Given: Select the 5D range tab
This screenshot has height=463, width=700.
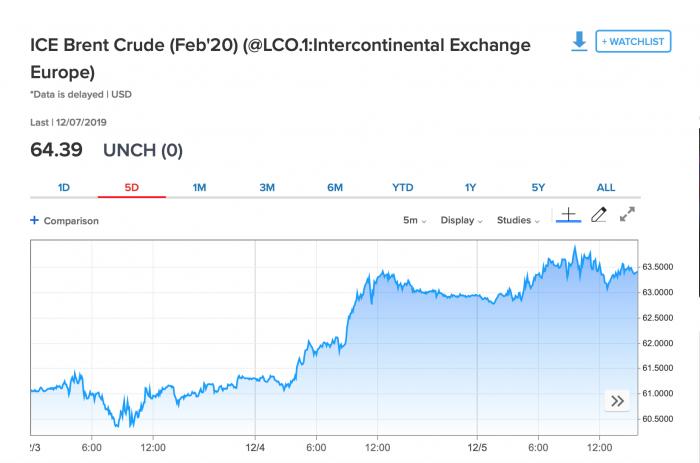Looking at the screenshot, I should tap(132, 187).
